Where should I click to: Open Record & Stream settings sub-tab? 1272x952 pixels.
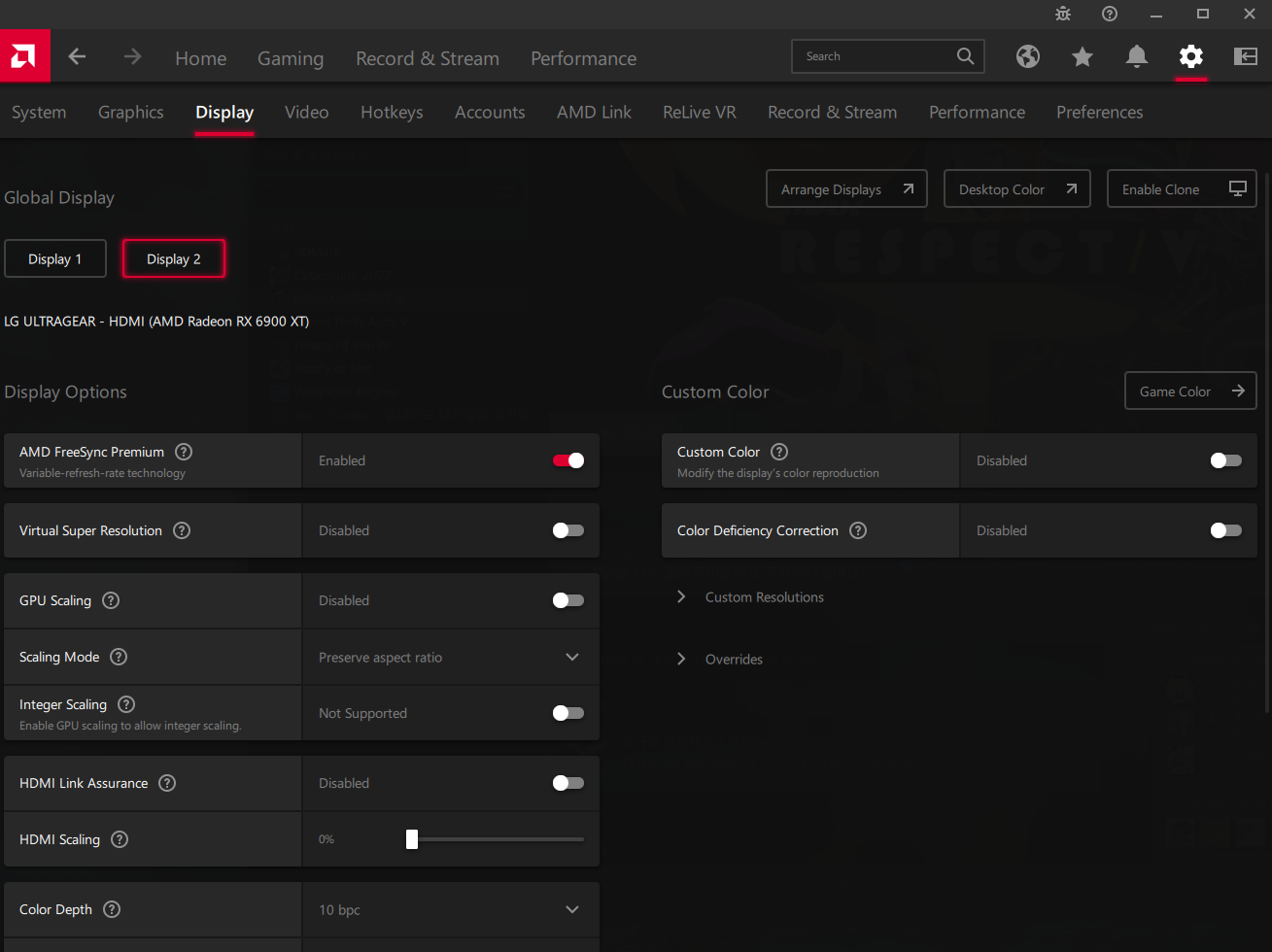click(832, 113)
